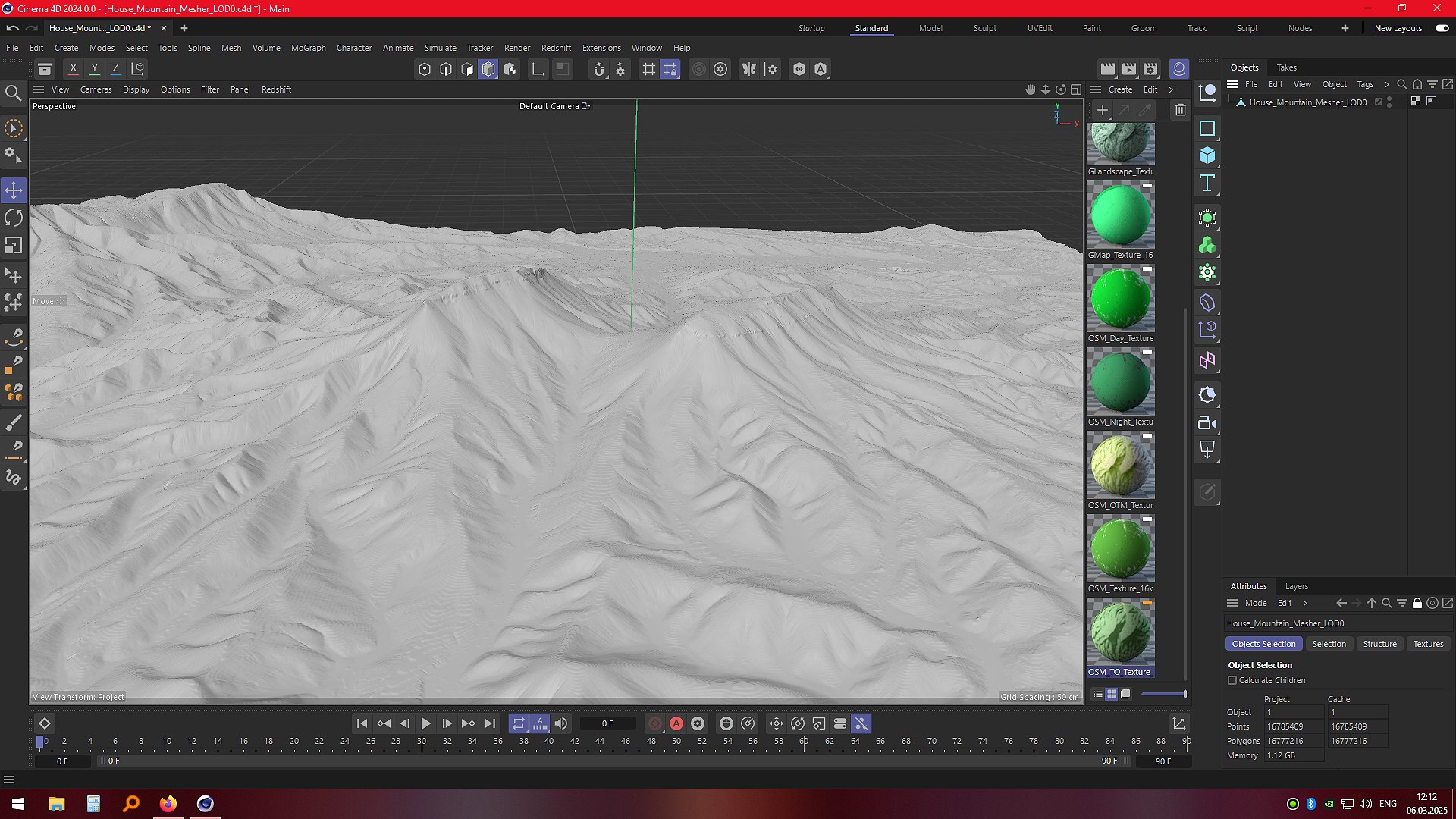Toggle autokeying button

tap(676, 723)
